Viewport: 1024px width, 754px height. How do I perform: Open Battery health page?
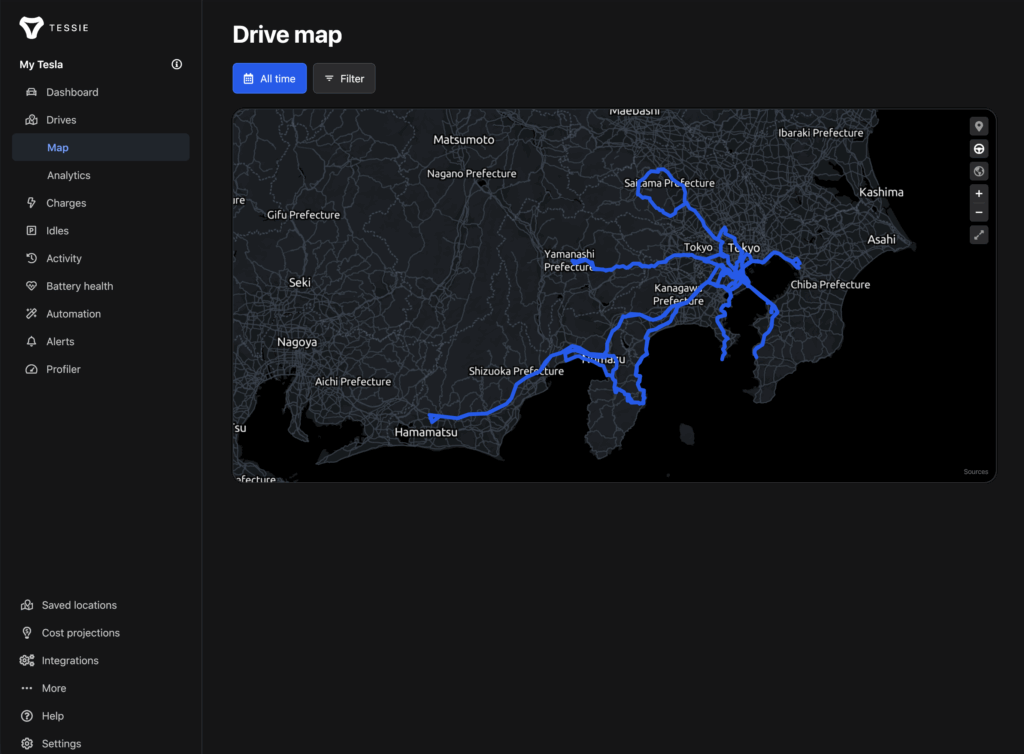[79, 286]
